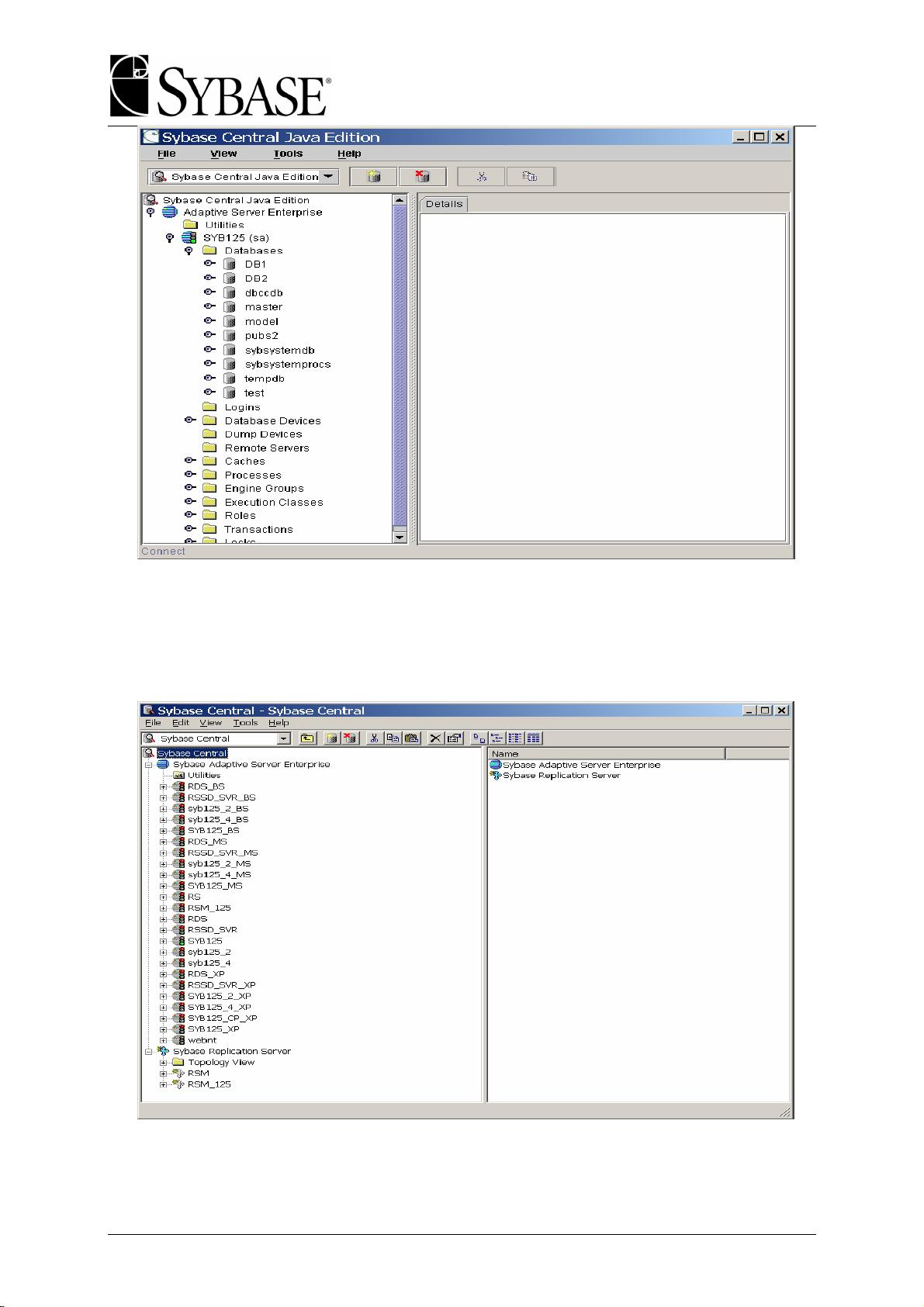Click Delete X icon in lower toolbar
The width and height of the screenshot is (924, 1307).
coord(436,738)
